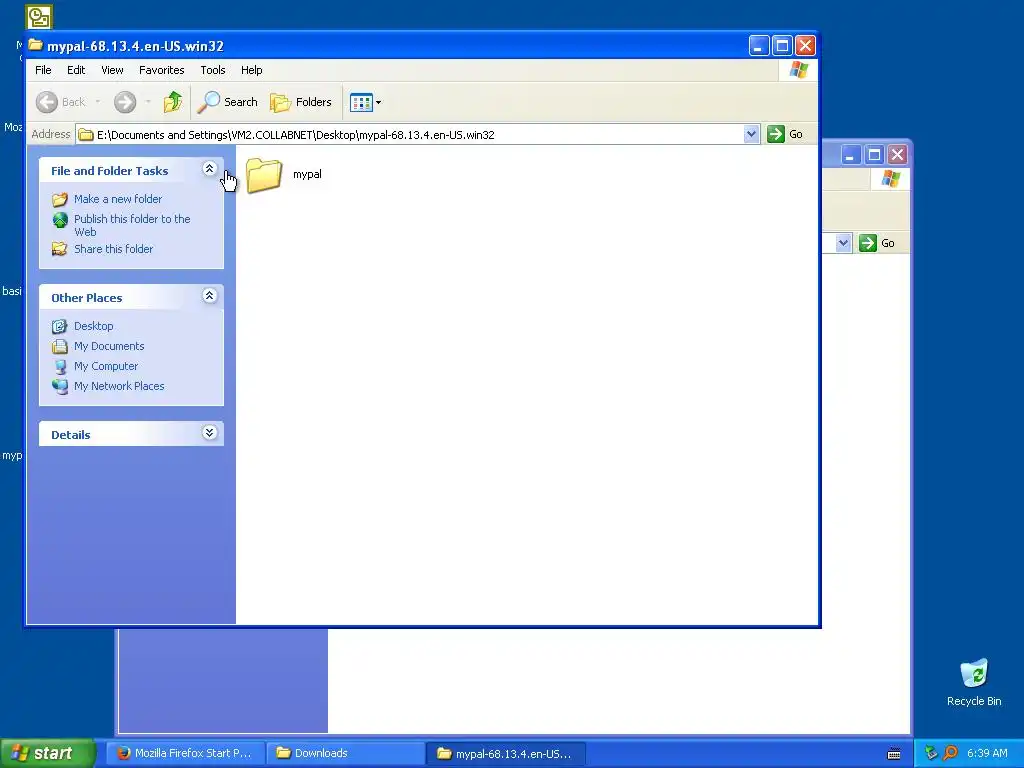Click the folder icon in title bar
Viewport: 1024px width, 768px height.
(35, 45)
